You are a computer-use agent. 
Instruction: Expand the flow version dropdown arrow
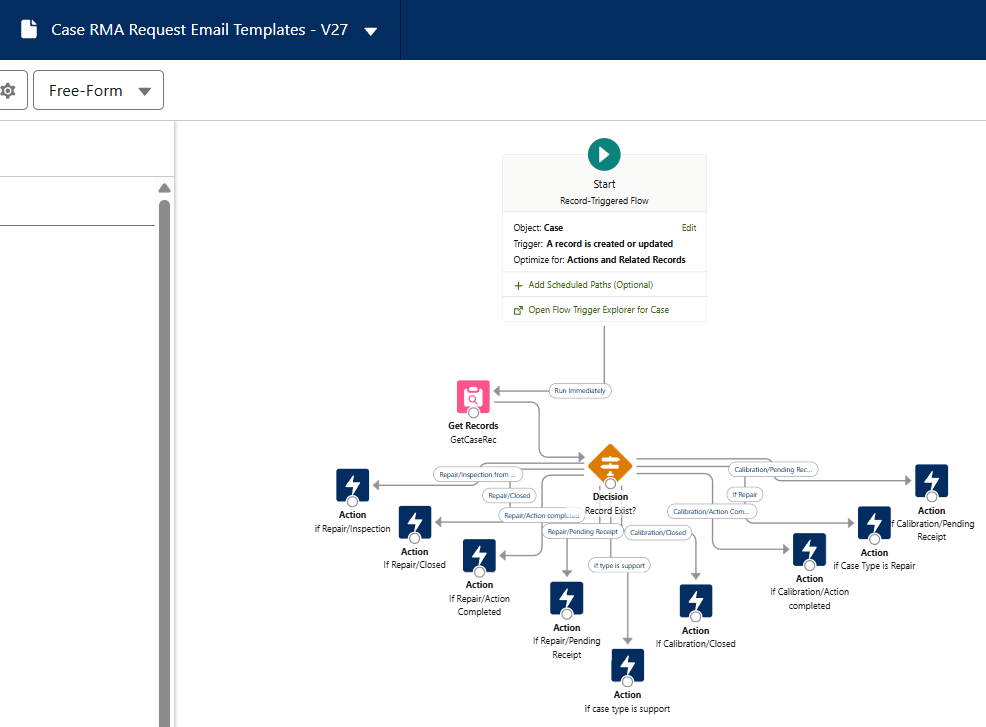pos(371,31)
